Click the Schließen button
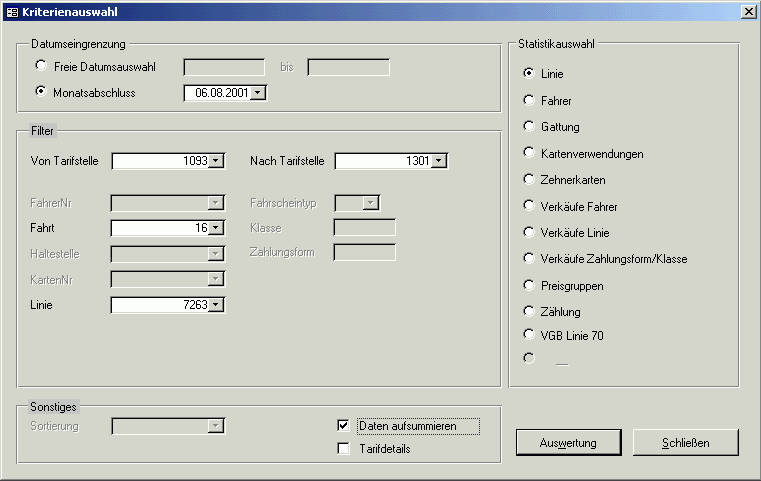The height and width of the screenshot is (481, 761). point(686,443)
